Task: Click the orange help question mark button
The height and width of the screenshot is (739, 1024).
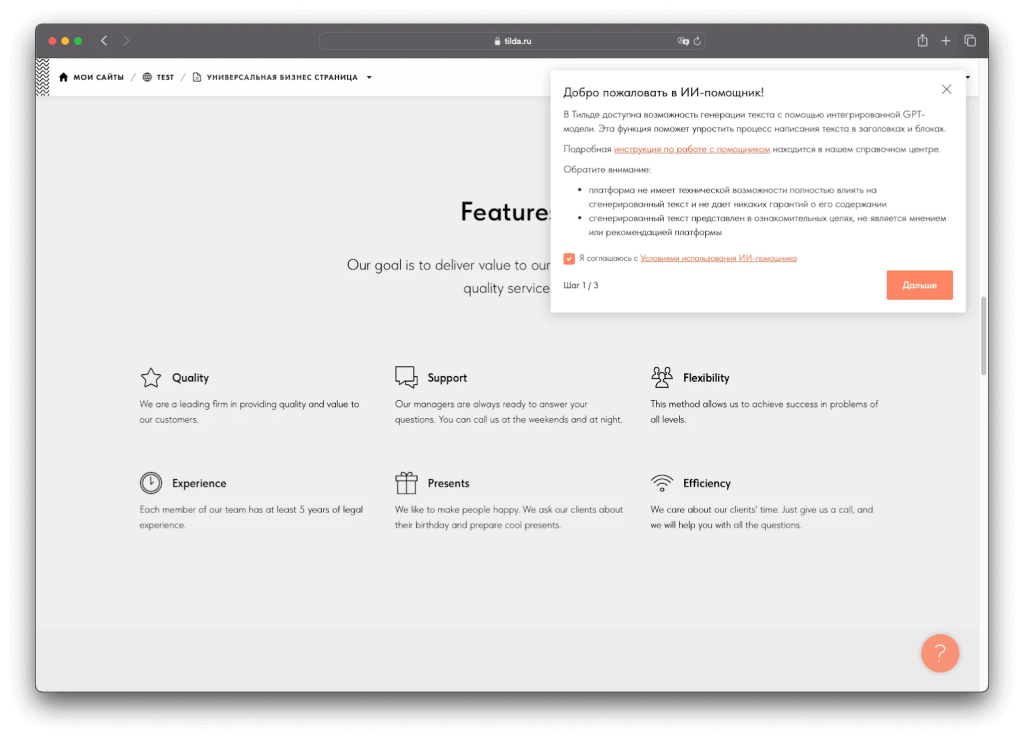Action: 939,653
